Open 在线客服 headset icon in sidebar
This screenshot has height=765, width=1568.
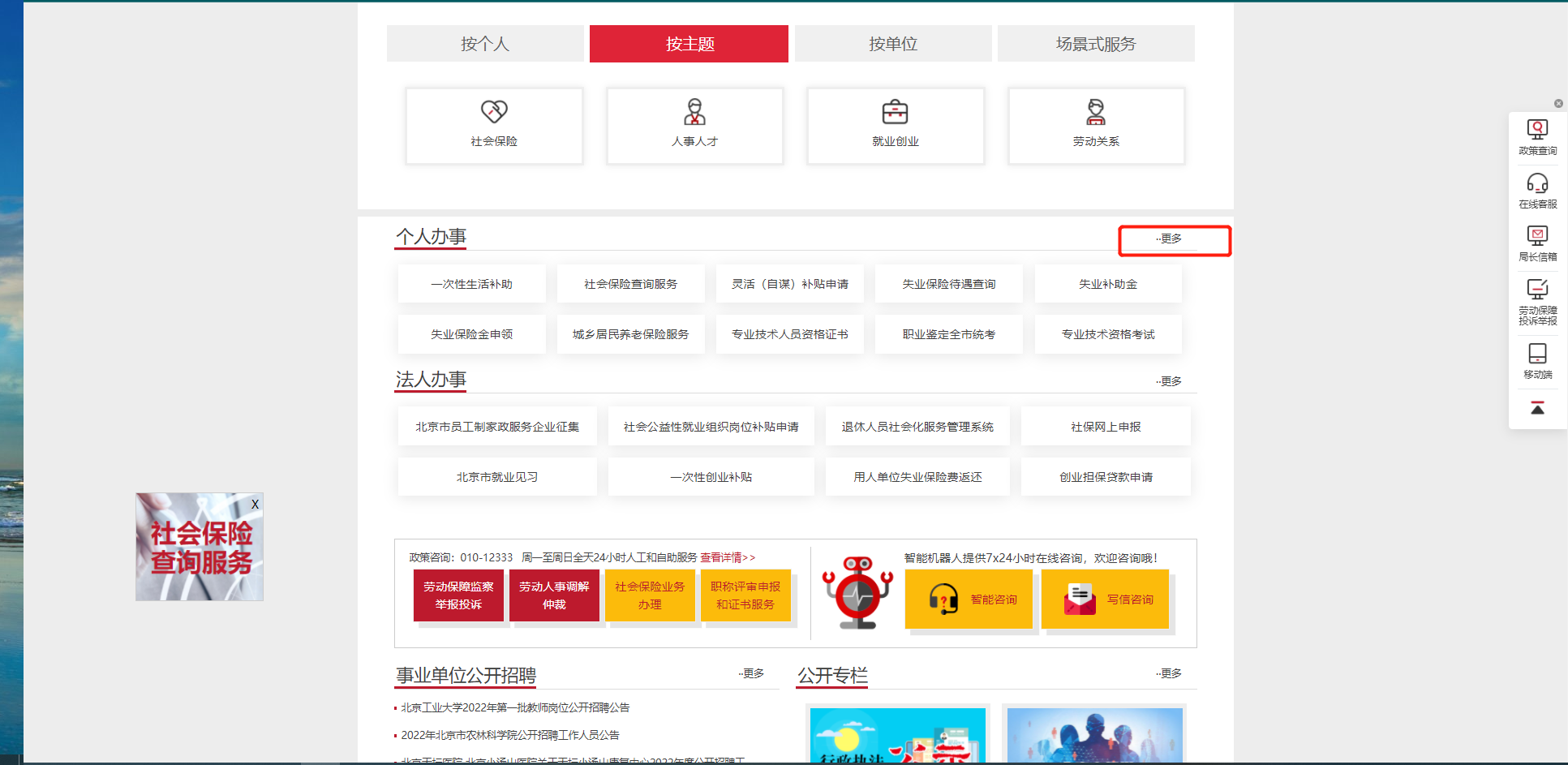(x=1537, y=191)
